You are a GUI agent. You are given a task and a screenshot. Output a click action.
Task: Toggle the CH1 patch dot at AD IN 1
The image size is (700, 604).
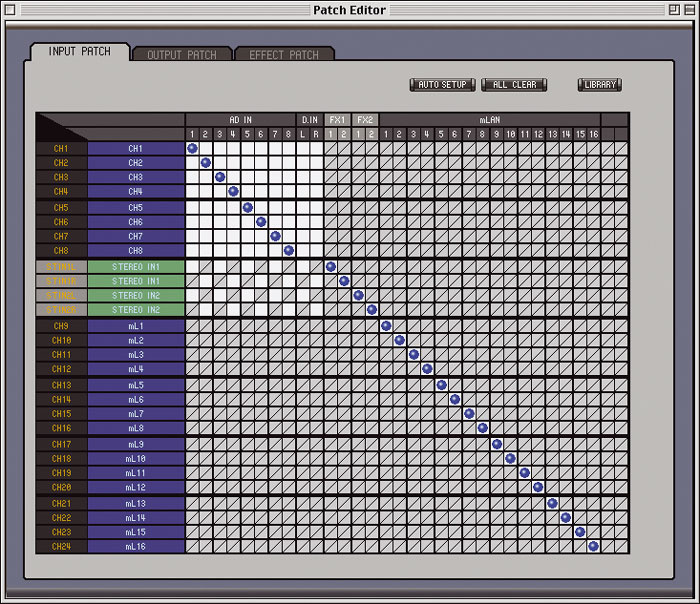192,148
